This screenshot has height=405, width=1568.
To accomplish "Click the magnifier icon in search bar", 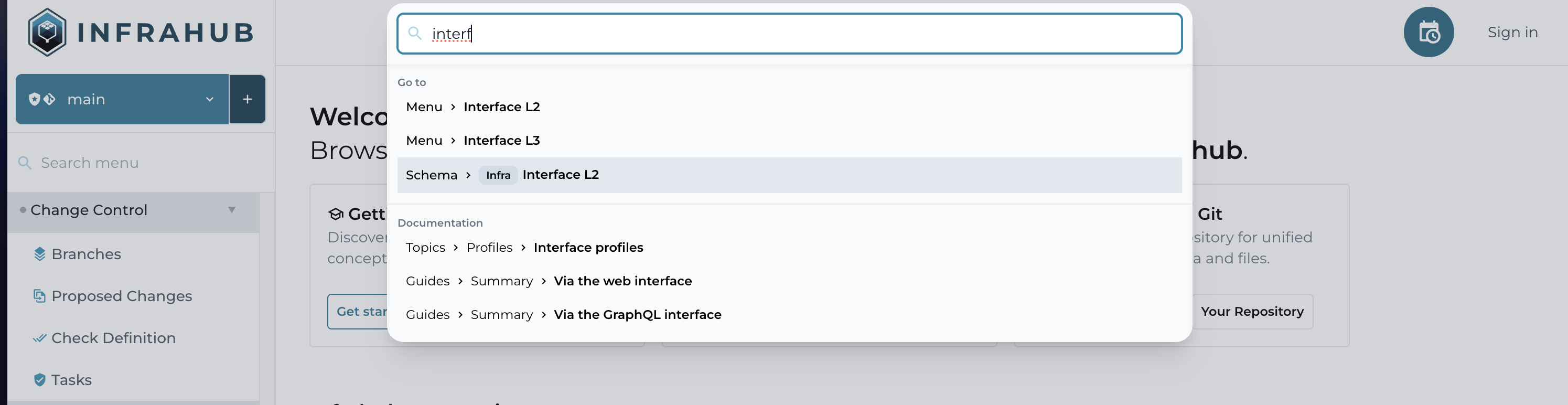I will 414,34.
